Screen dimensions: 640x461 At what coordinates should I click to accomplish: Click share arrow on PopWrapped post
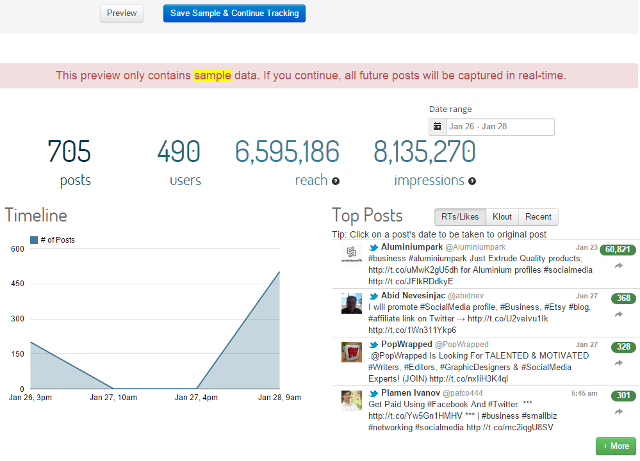pyautogui.click(x=618, y=362)
